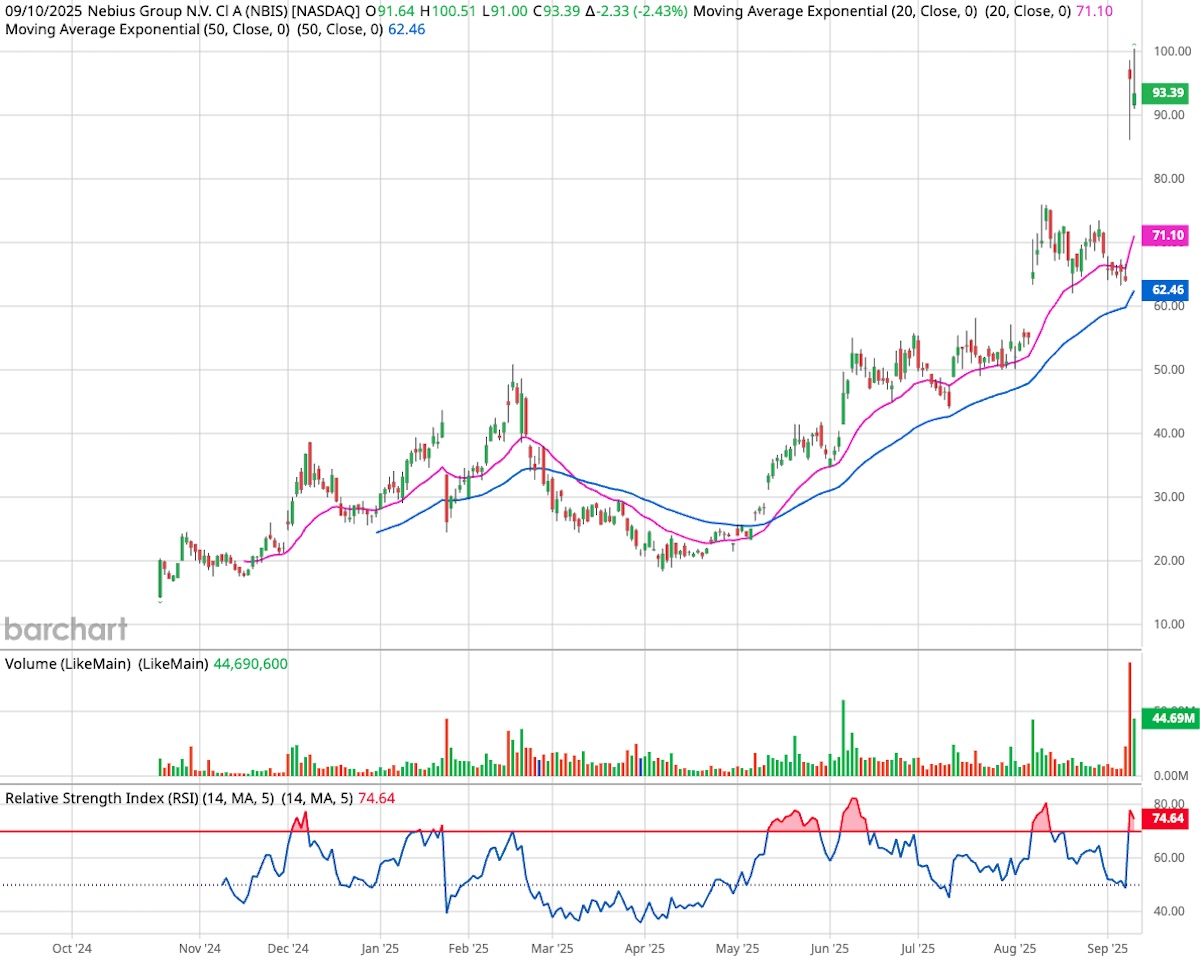1200x963 pixels.
Task: Select the green 93.39 last-price flag
Action: click(x=1166, y=93)
